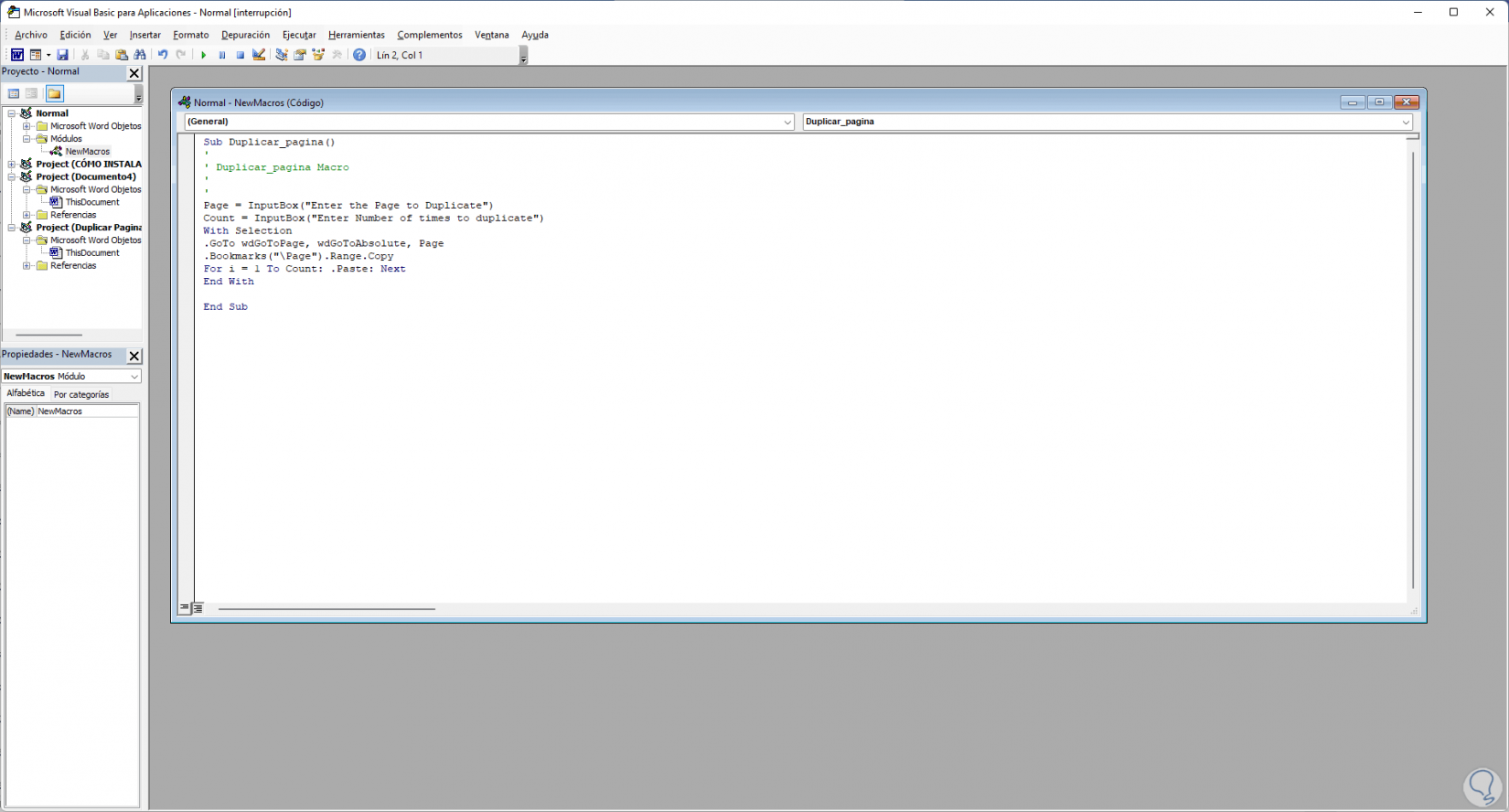This screenshot has height=812, width=1509.
Task: Switch to Procedure View at code window bottom
Action: [185, 608]
